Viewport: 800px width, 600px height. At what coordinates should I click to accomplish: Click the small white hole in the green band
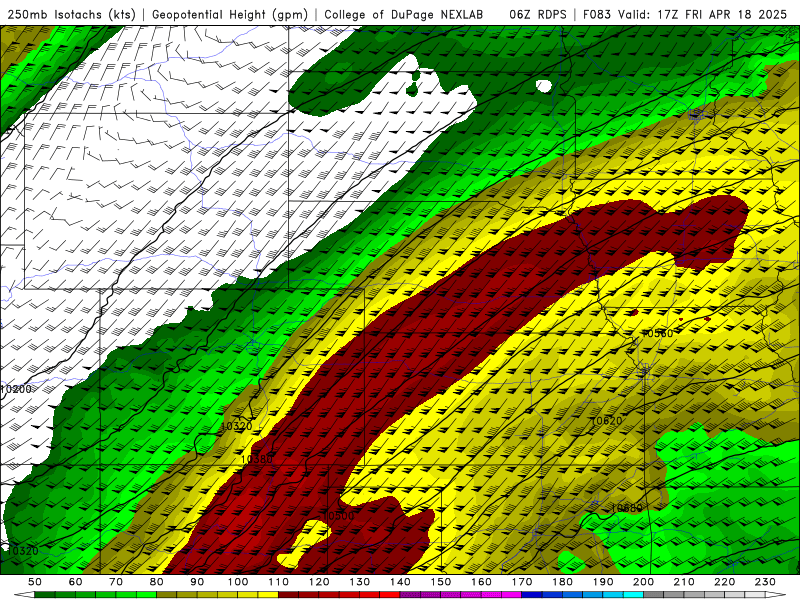(544, 86)
